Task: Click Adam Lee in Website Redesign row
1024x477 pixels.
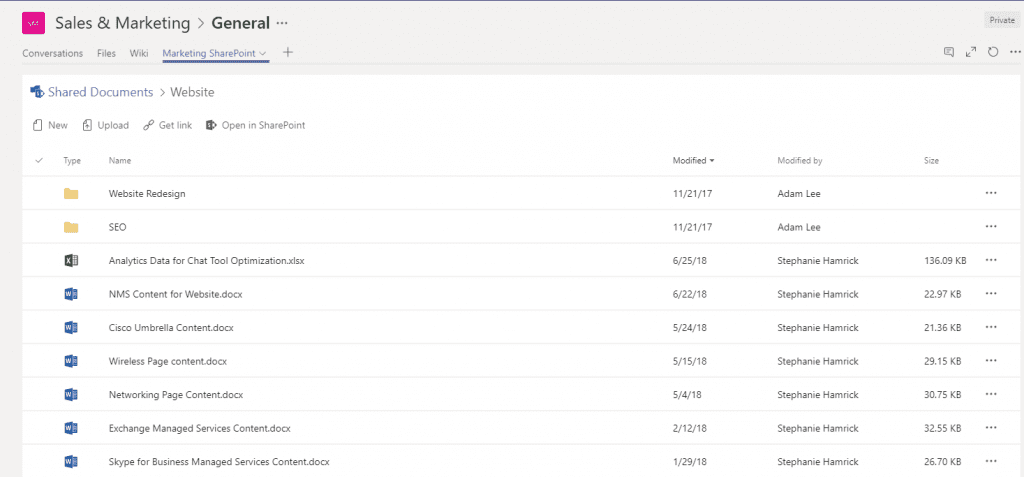Action: (x=799, y=193)
